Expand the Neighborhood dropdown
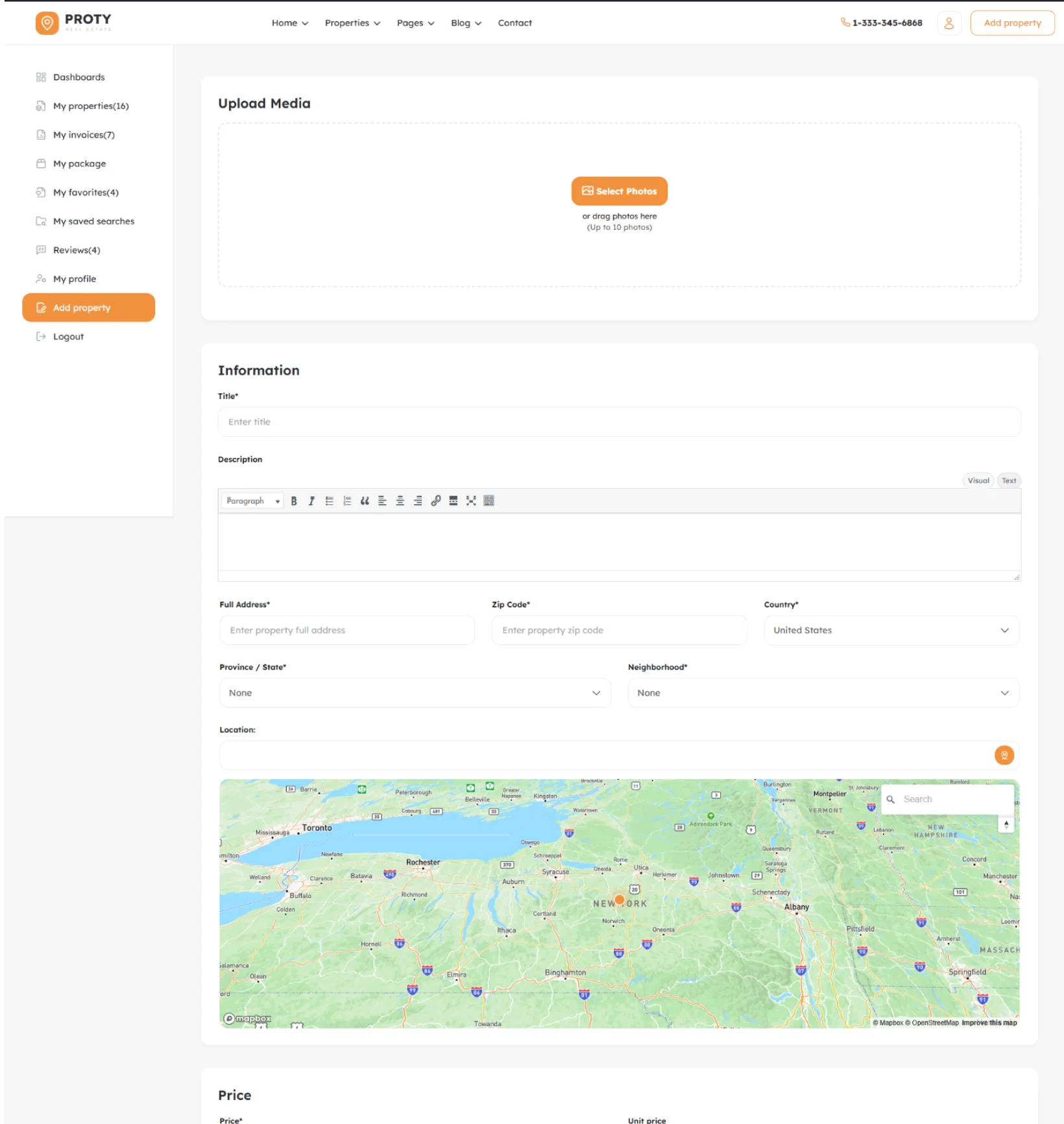This screenshot has height=1124, width=1064. [x=823, y=693]
